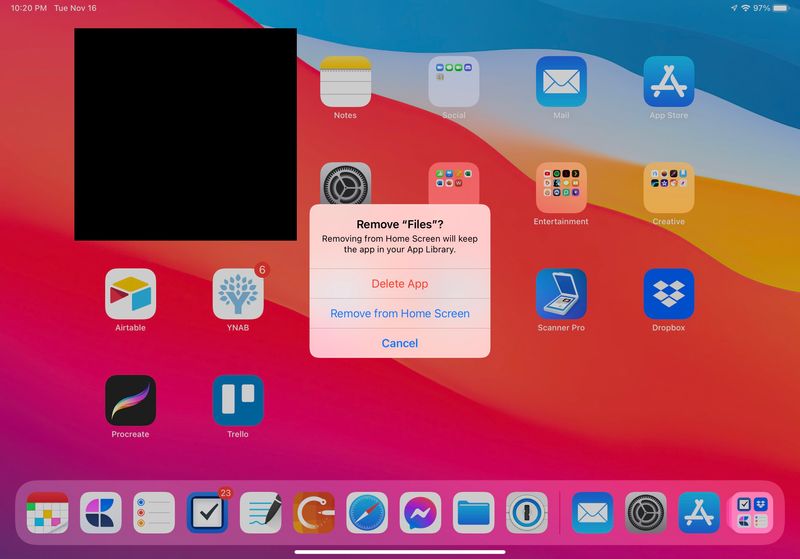Tap the location services arrow icon

coord(734,8)
